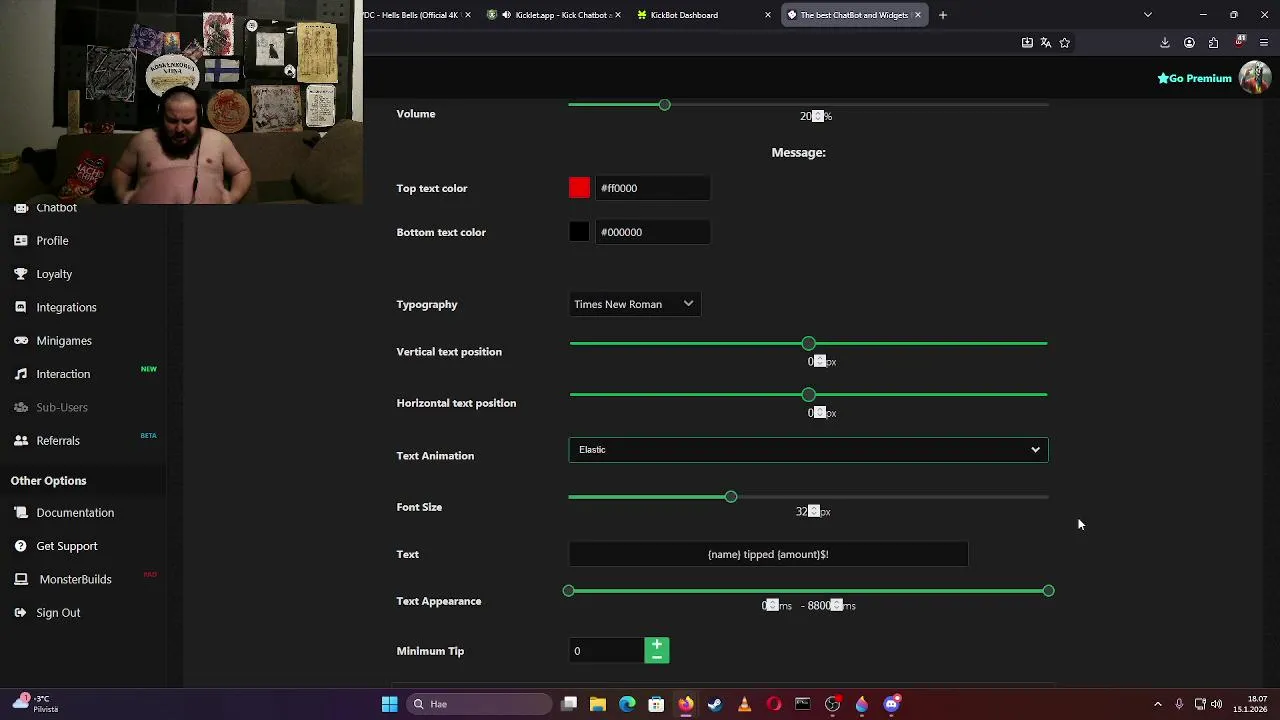Click the Font Size slider handle
The height and width of the screenshot is (720, 1280).
[731, 497]
